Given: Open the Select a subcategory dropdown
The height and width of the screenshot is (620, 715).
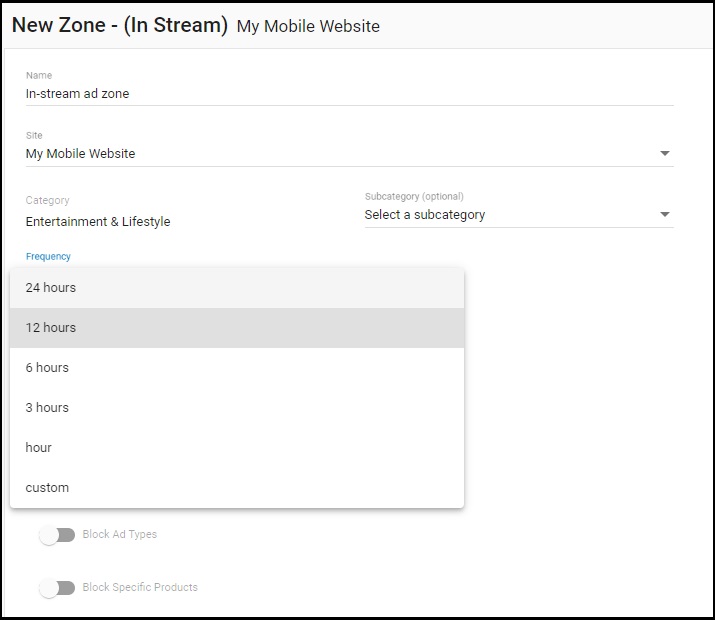Looking at the screenshot, I should pos(519,215).
